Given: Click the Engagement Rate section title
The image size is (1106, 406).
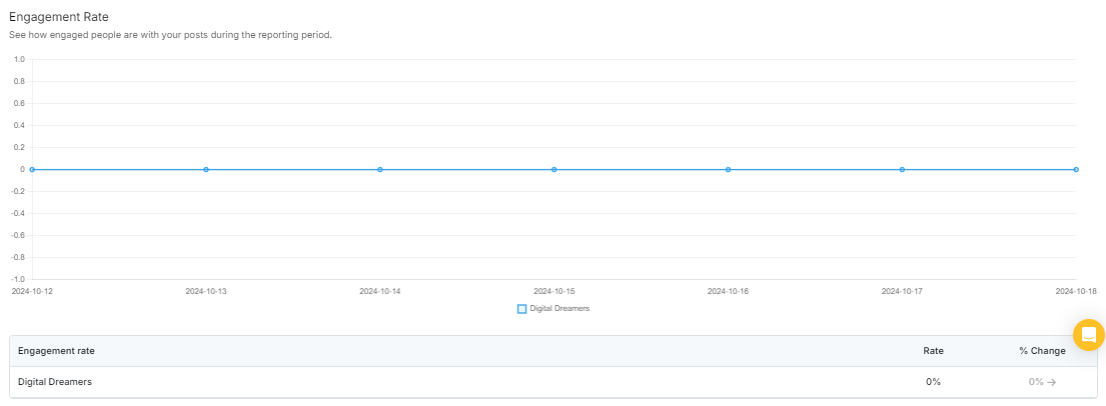Looking at the screenshot, I should tap(59, 17).
